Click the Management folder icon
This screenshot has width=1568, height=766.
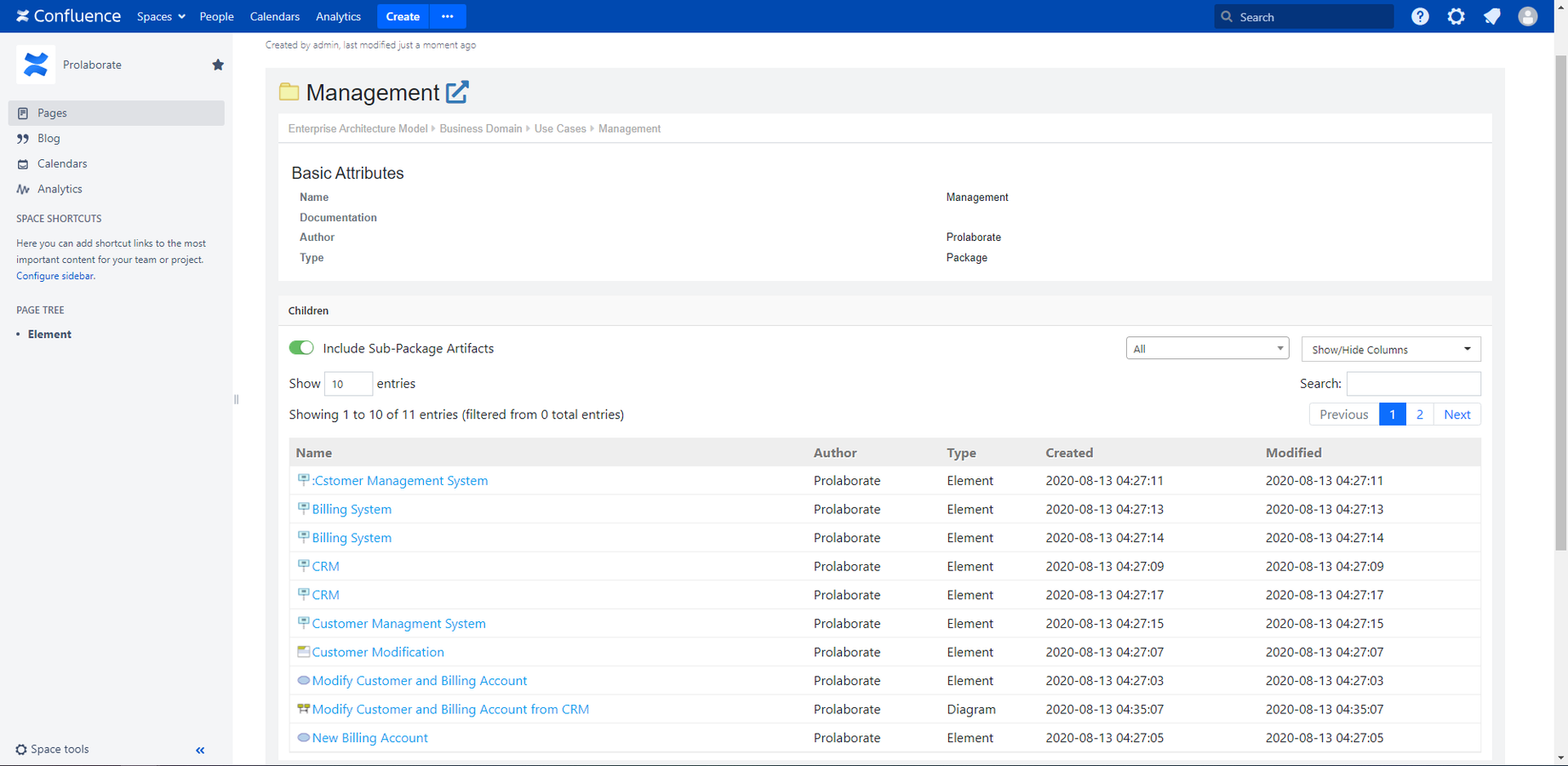click(289, 92)
